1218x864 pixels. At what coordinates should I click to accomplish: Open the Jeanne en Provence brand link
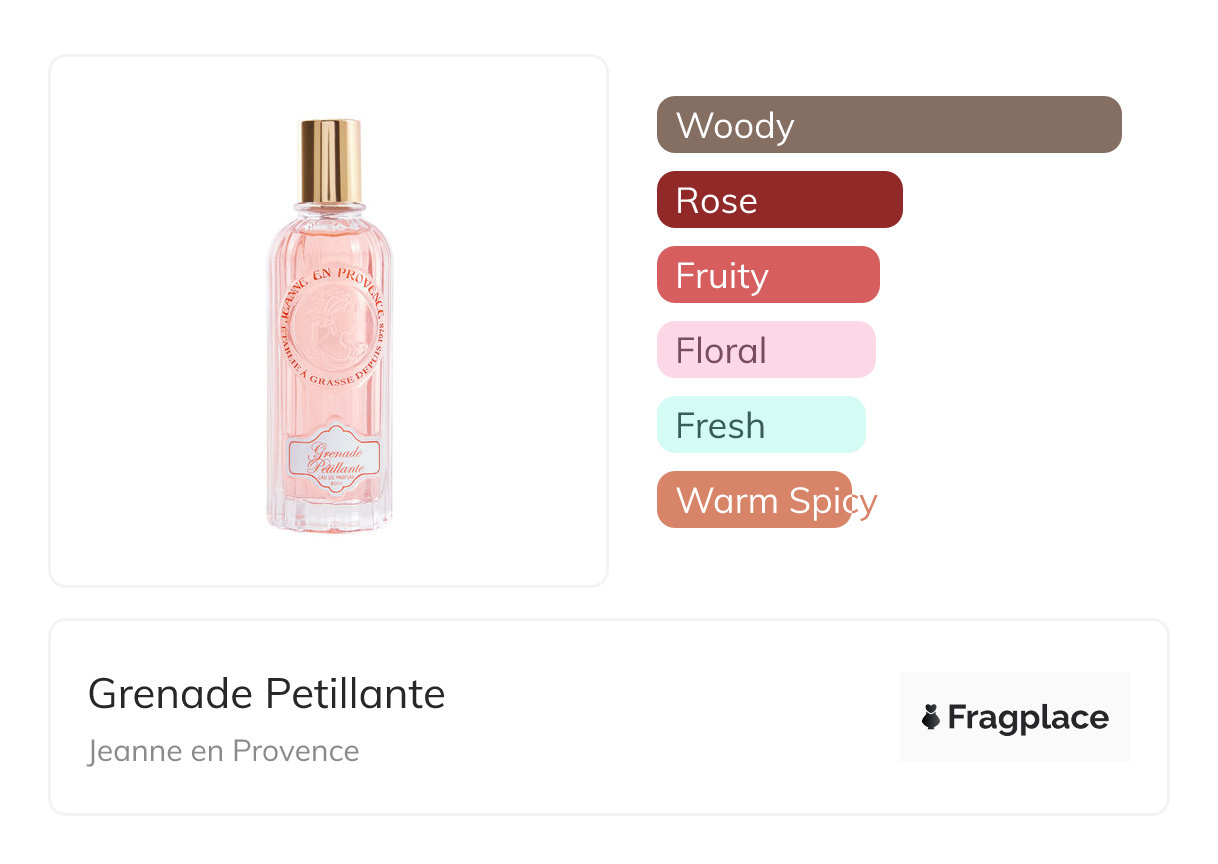(223, 750)
